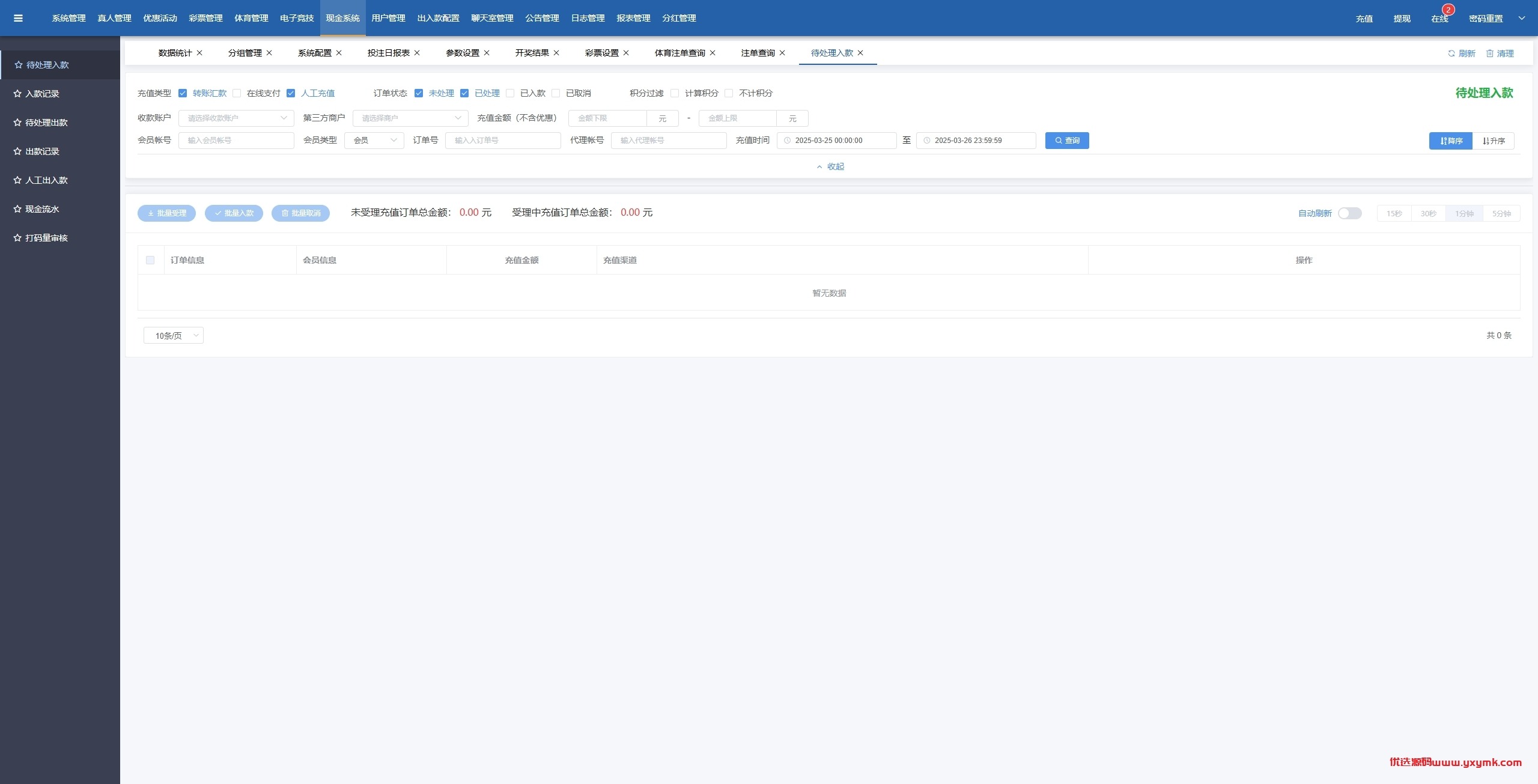1538x784 pixels.
Task: Check the 已取消 checkbox
Action: [556, 93]
